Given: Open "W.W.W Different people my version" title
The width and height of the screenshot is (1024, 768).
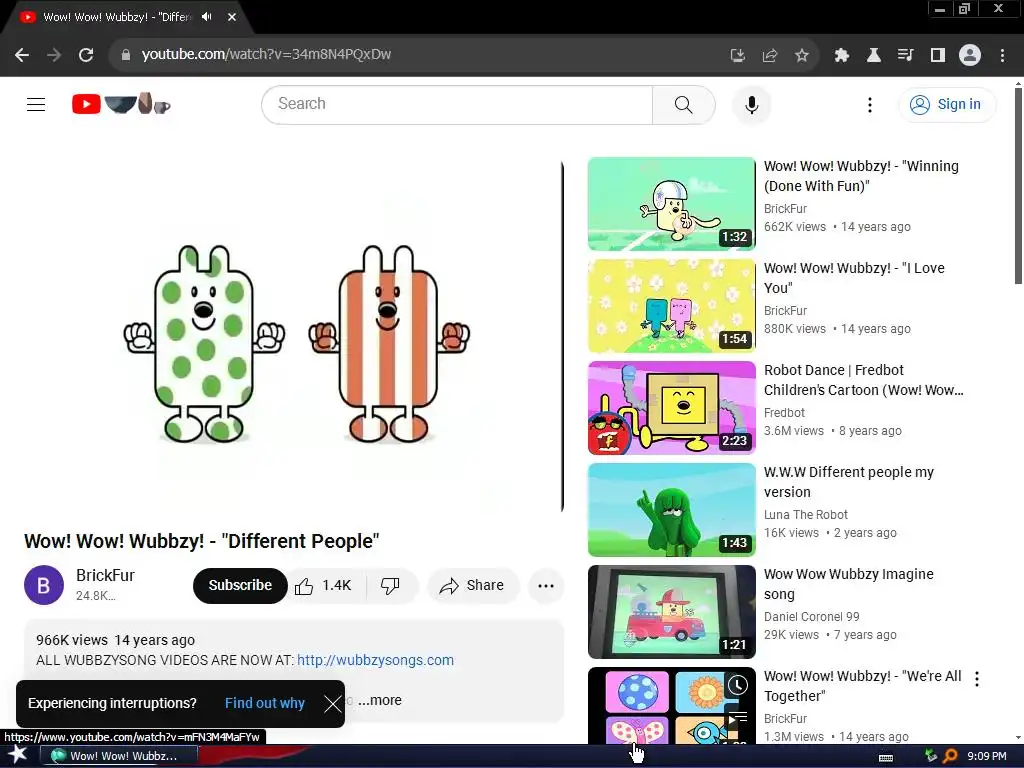Looking at the screenshot, I should 849,482.
